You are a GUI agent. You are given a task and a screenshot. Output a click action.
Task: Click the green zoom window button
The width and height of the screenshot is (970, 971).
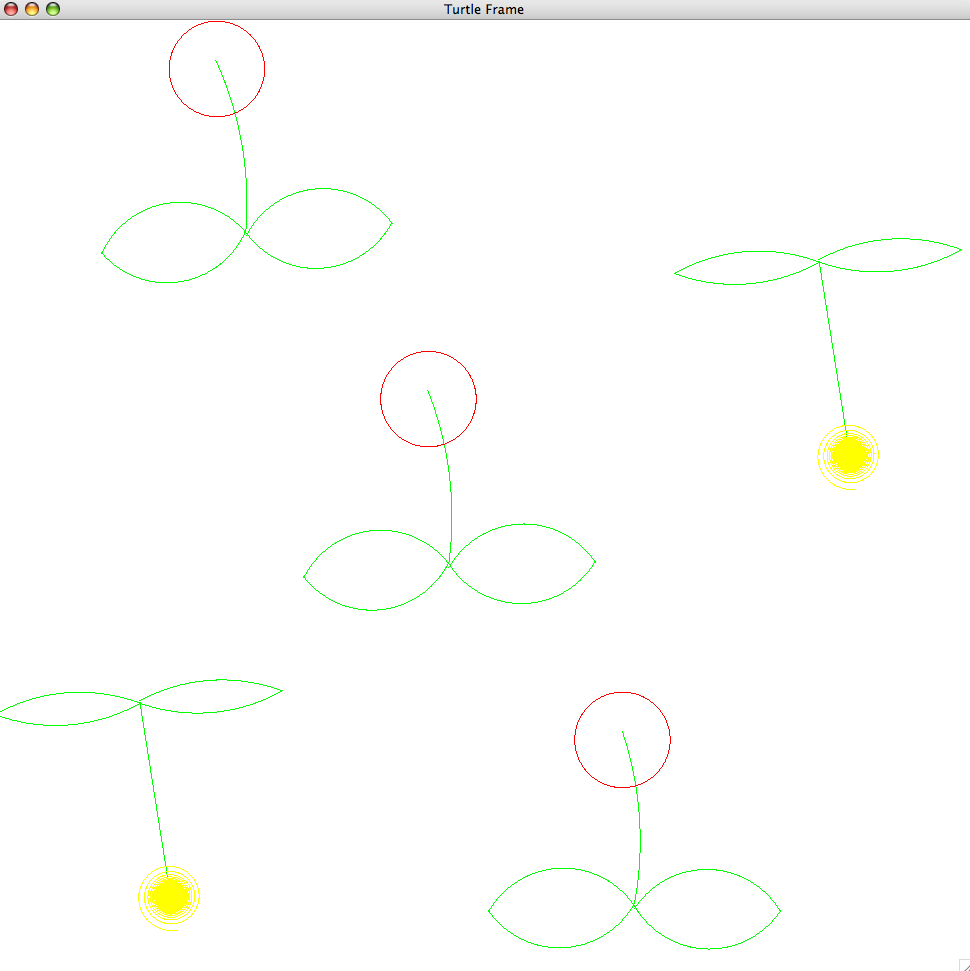(53, 9)
